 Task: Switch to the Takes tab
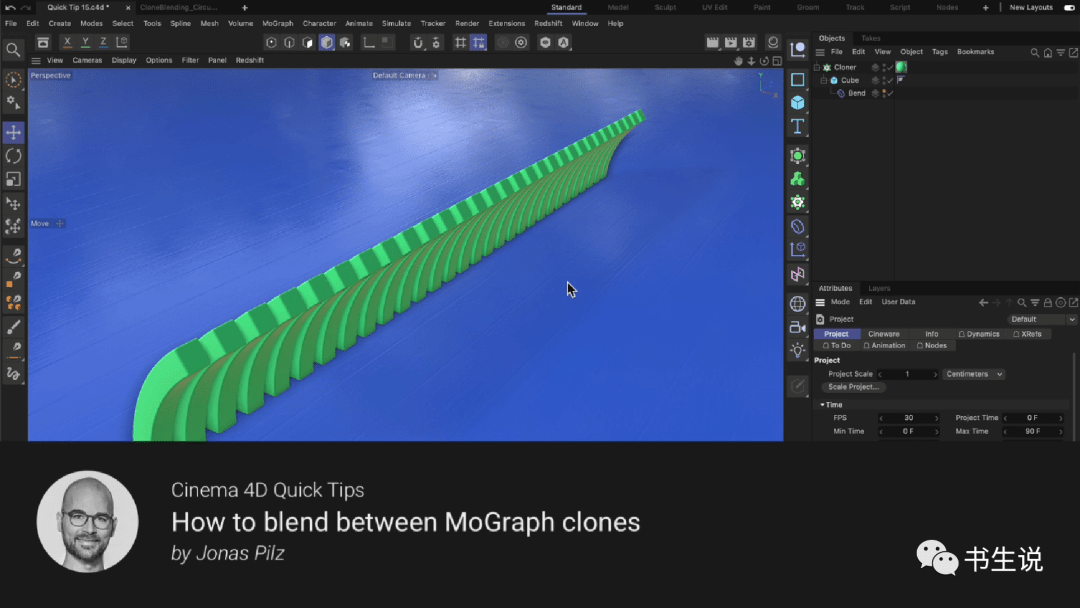(x=871, y=39)
